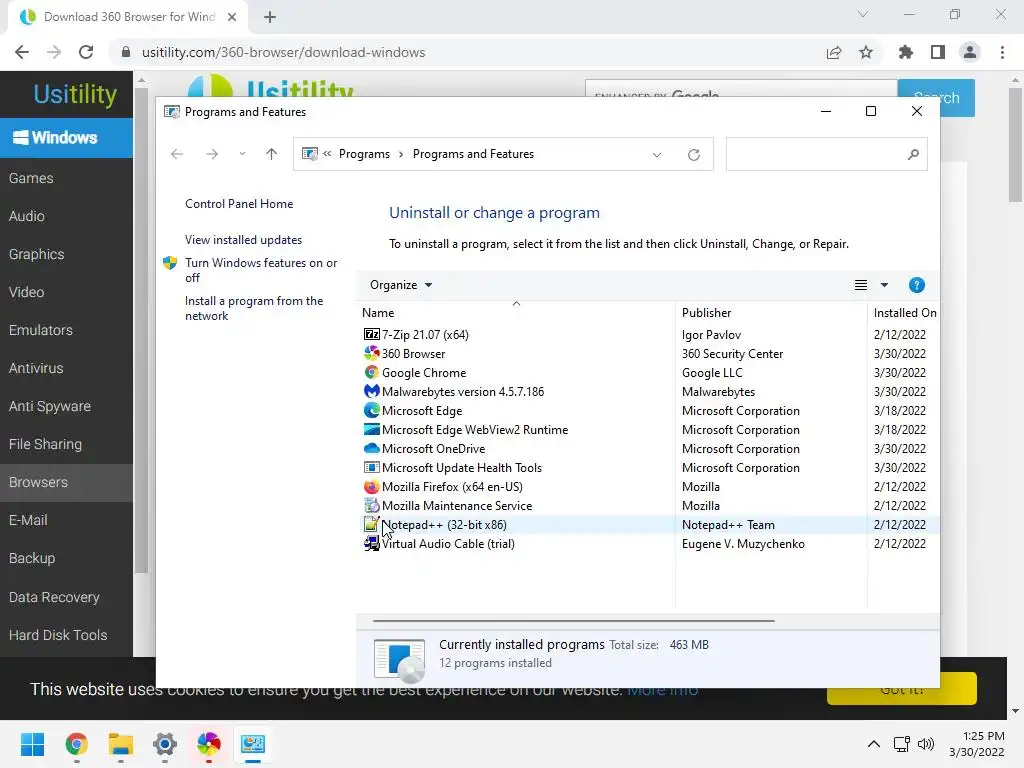The width and height of the screenshot is (1024, 768).
Task: Bookmark this page with the star icon
Action: point(866,52)
